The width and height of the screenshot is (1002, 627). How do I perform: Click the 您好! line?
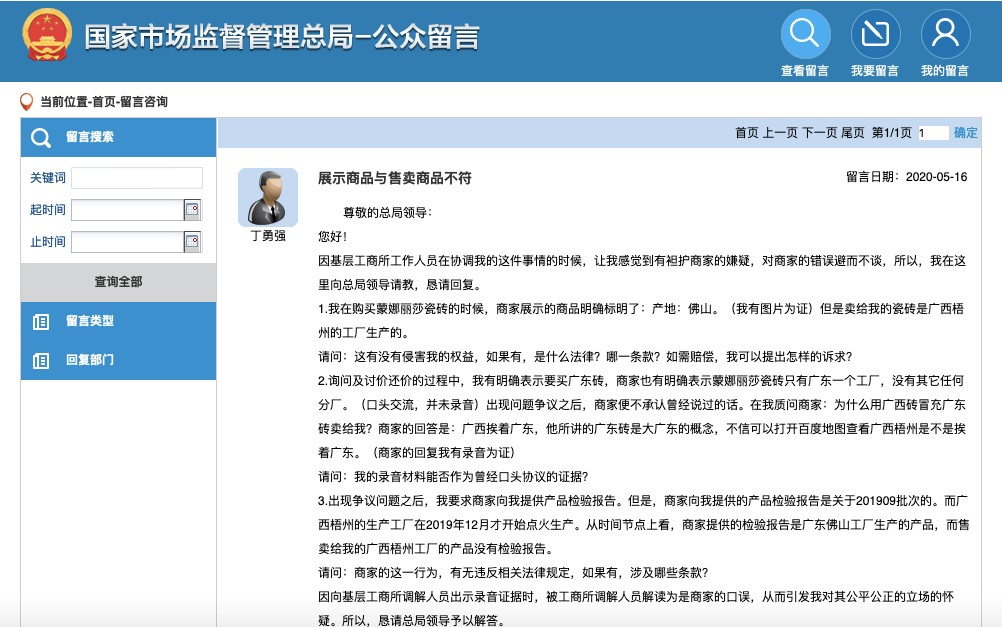(x=332, y=236)
